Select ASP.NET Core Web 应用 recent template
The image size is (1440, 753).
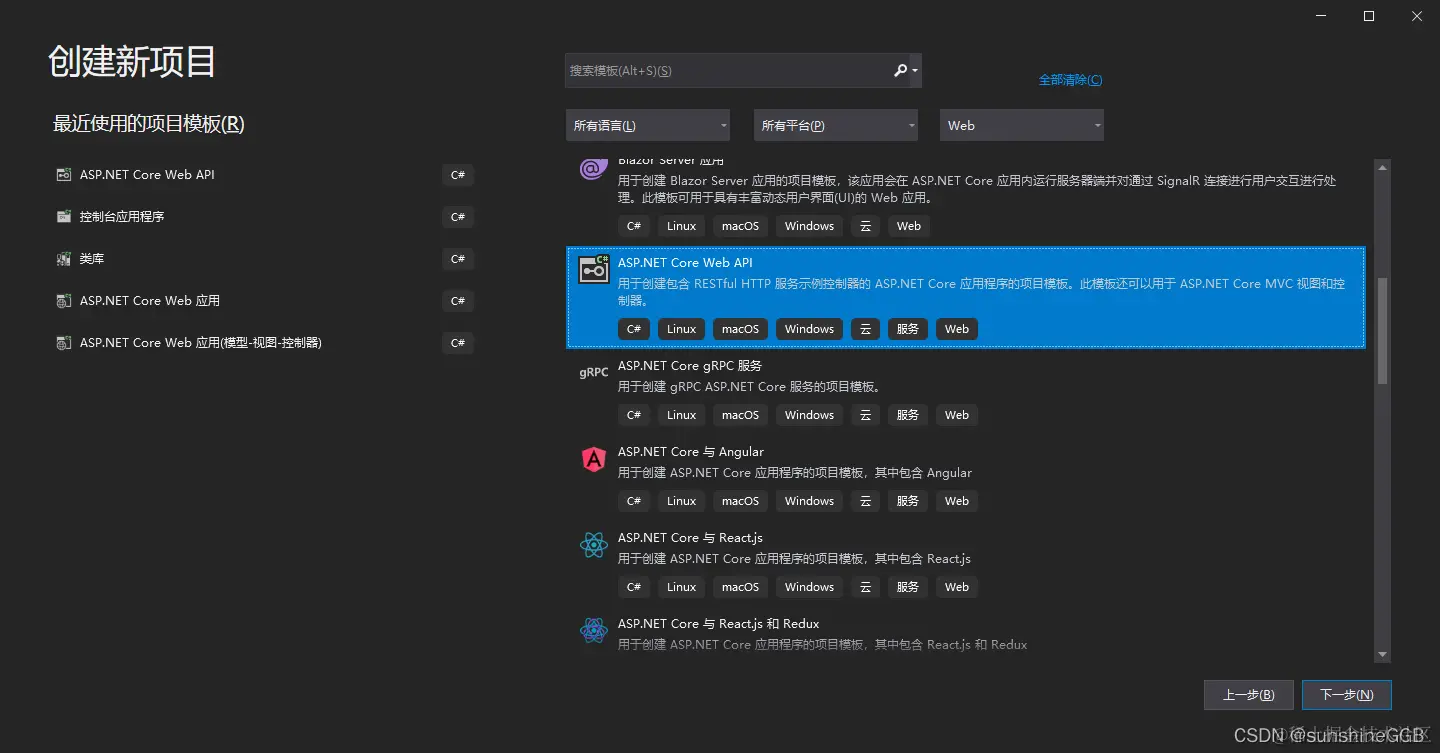click(264, 301)
